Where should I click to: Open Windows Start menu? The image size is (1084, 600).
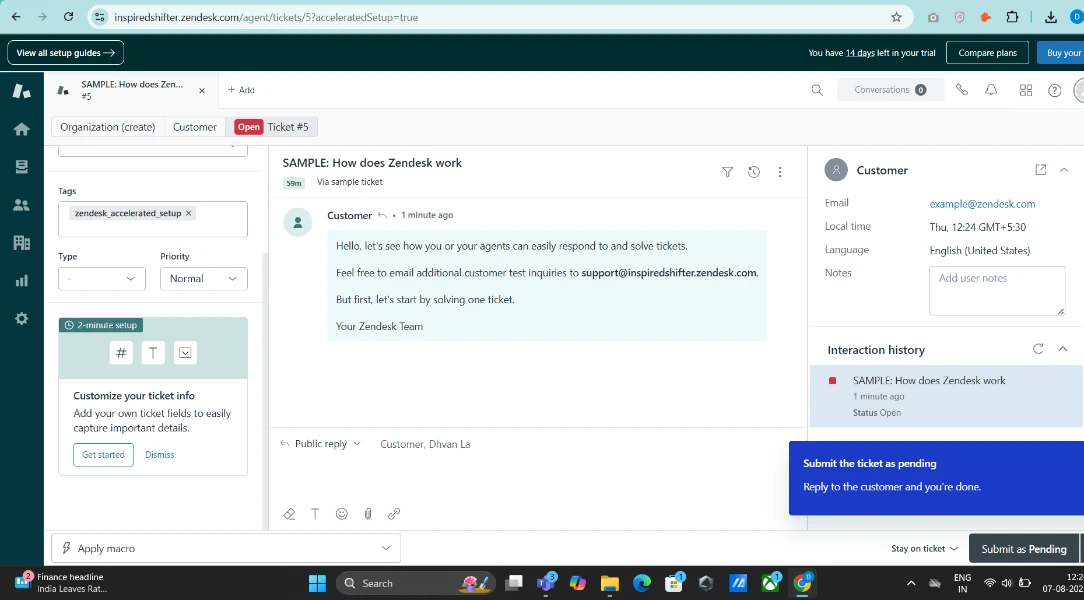(x=317, y=583)
